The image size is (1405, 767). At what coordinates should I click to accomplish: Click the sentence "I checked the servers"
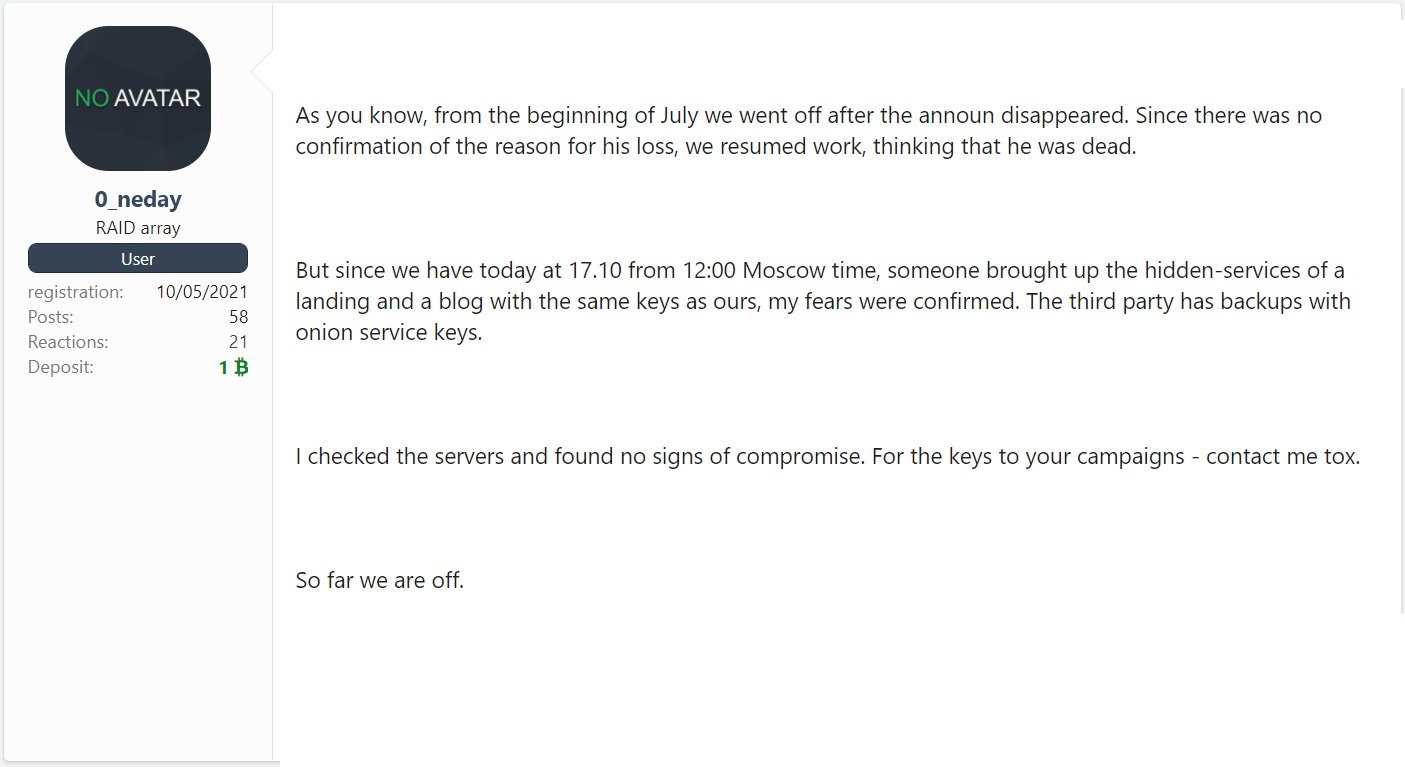(x=580, y=457)
